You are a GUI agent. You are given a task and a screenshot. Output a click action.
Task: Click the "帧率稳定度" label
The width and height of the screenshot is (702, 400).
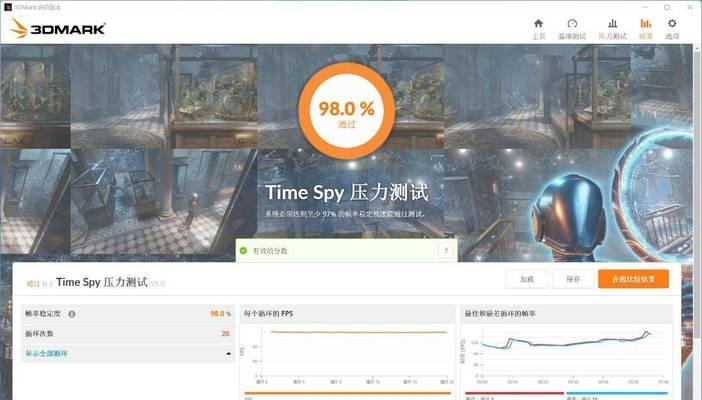[43, 314]
